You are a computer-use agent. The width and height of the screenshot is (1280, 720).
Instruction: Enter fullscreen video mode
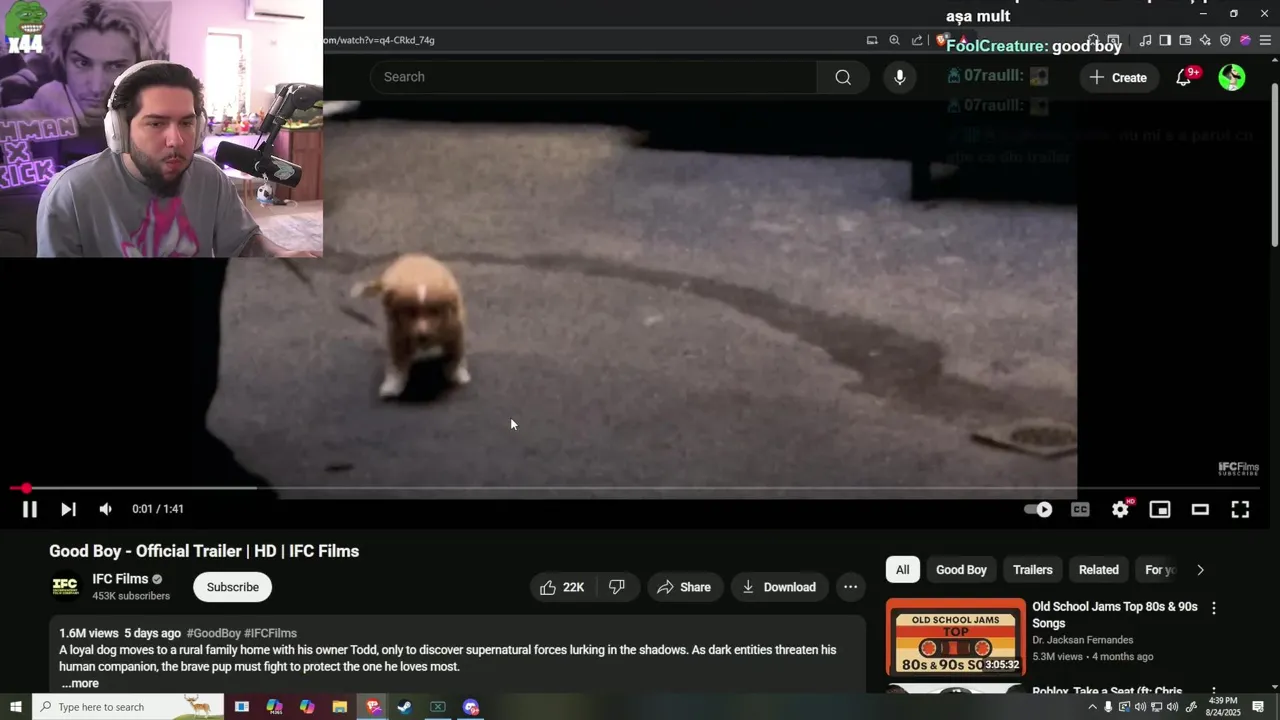pyautogui.click(x=1240, y=509)
